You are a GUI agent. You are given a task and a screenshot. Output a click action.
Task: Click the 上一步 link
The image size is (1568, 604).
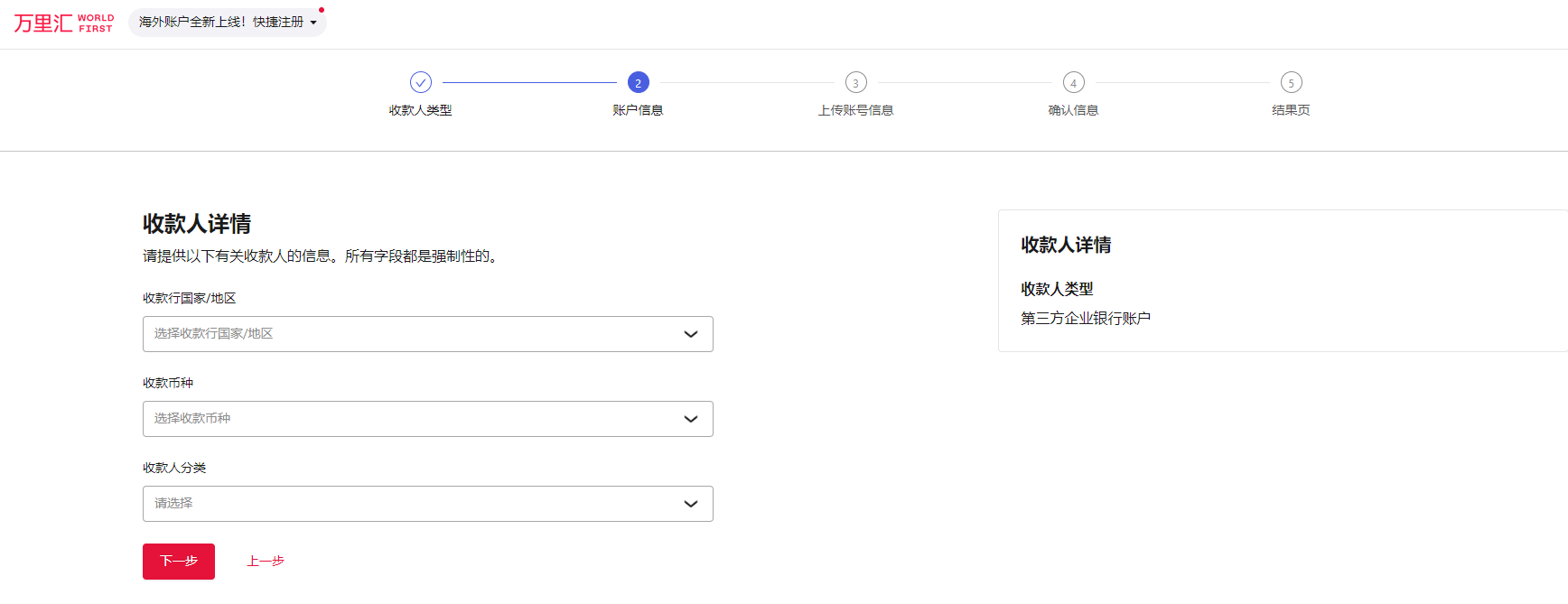(266, 562)
